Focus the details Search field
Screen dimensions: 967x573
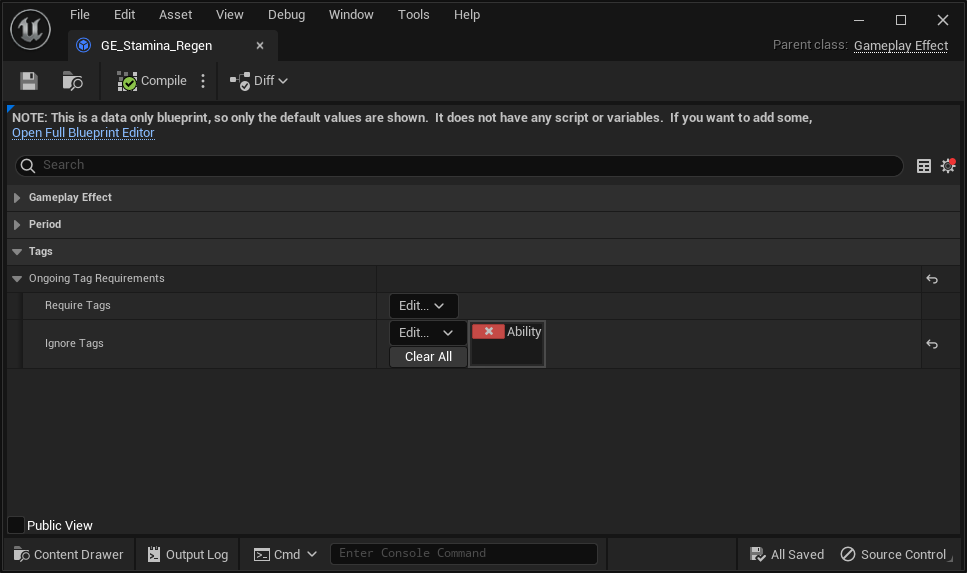pyautogui.click(x=459, y=165)
